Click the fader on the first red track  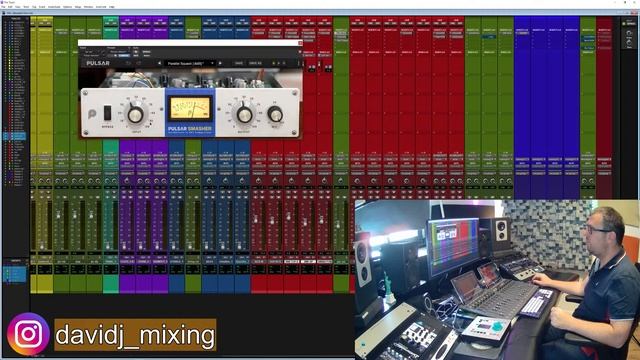(256, 219)
